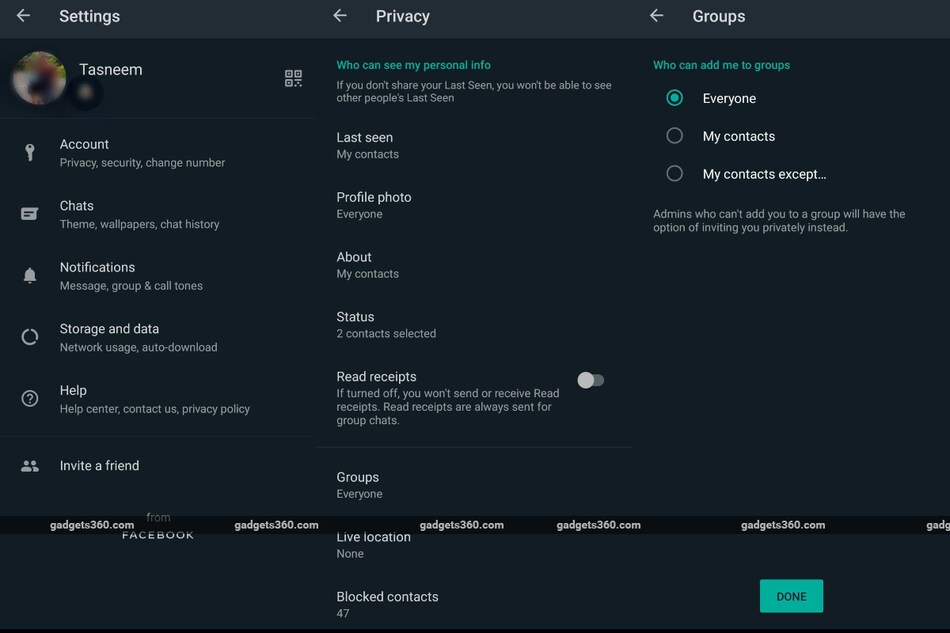The width and height of the screenshot is (950, 633).
Task: Tap Tasneem's profile picture
Action: pyautogui.click(x=40, y=78)
